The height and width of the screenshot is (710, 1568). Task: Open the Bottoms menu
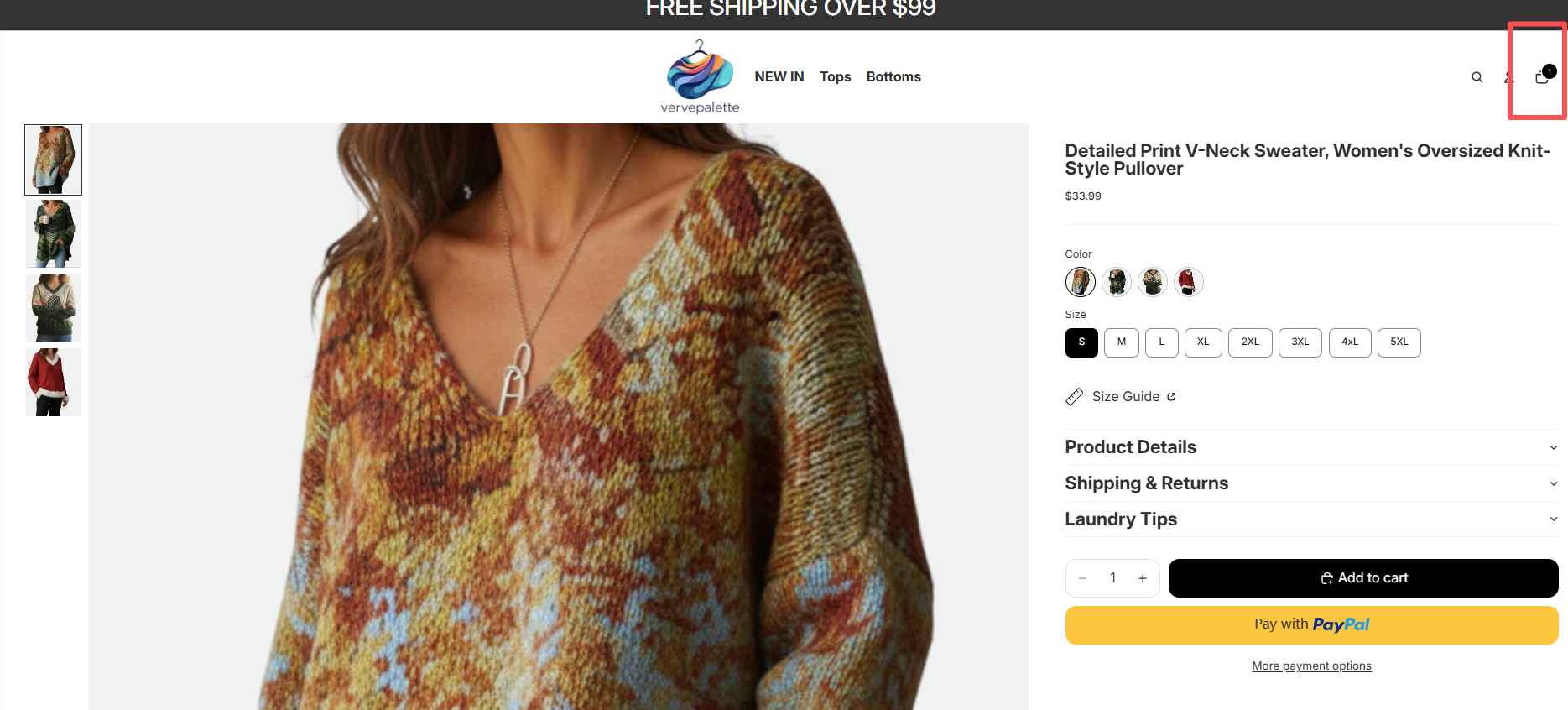(893, 77)
